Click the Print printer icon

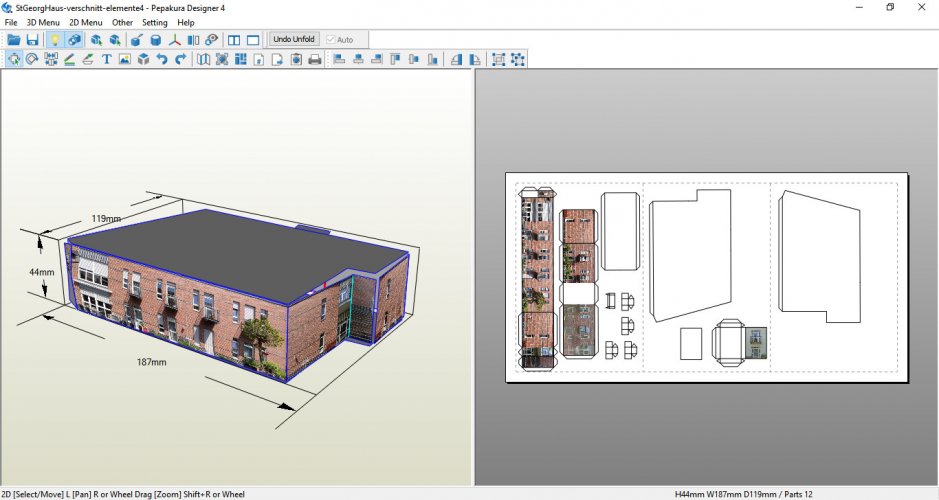tap(315, 59)
